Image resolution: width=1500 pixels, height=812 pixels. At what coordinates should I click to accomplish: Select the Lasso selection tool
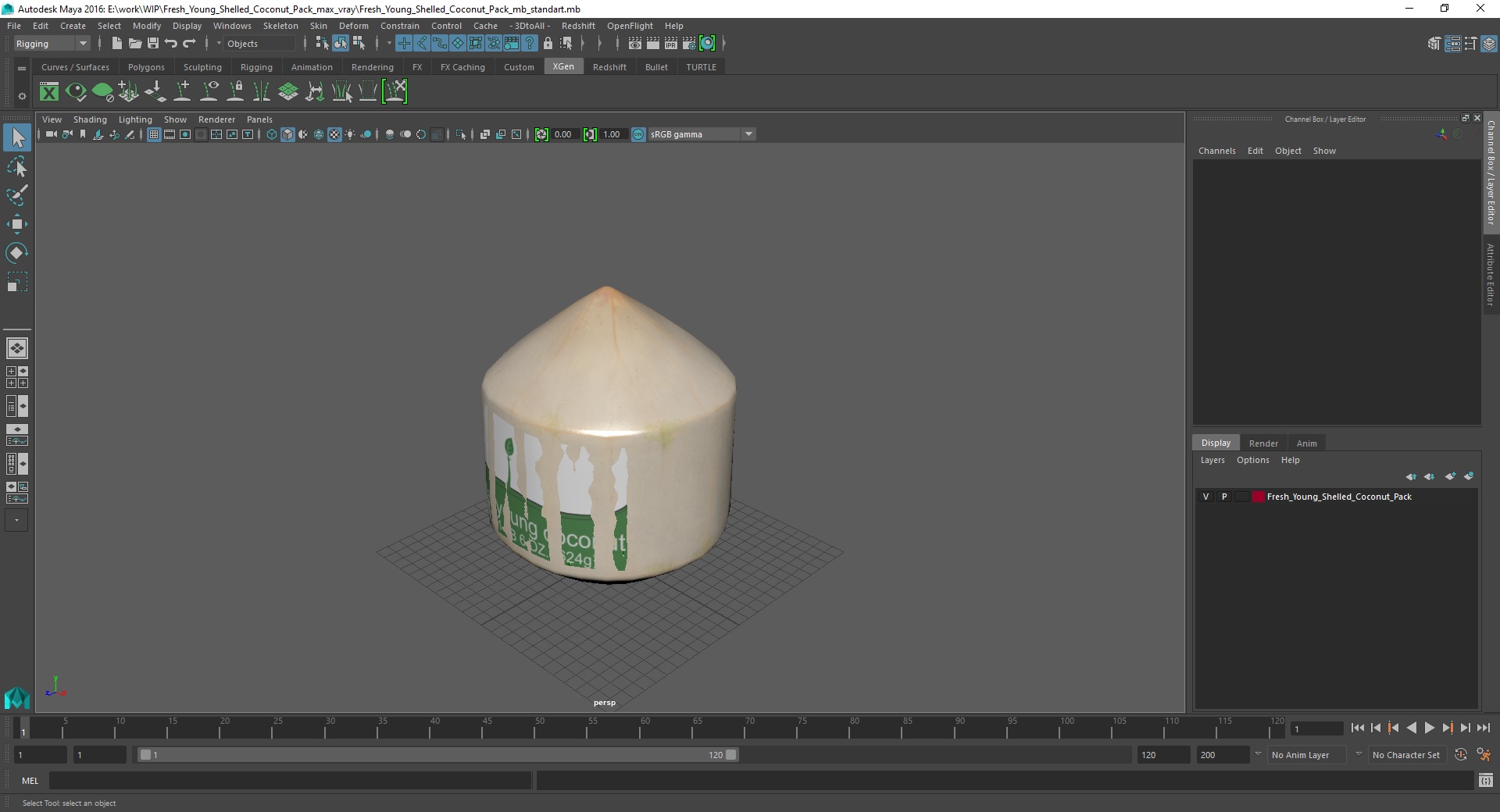point(16,167)
